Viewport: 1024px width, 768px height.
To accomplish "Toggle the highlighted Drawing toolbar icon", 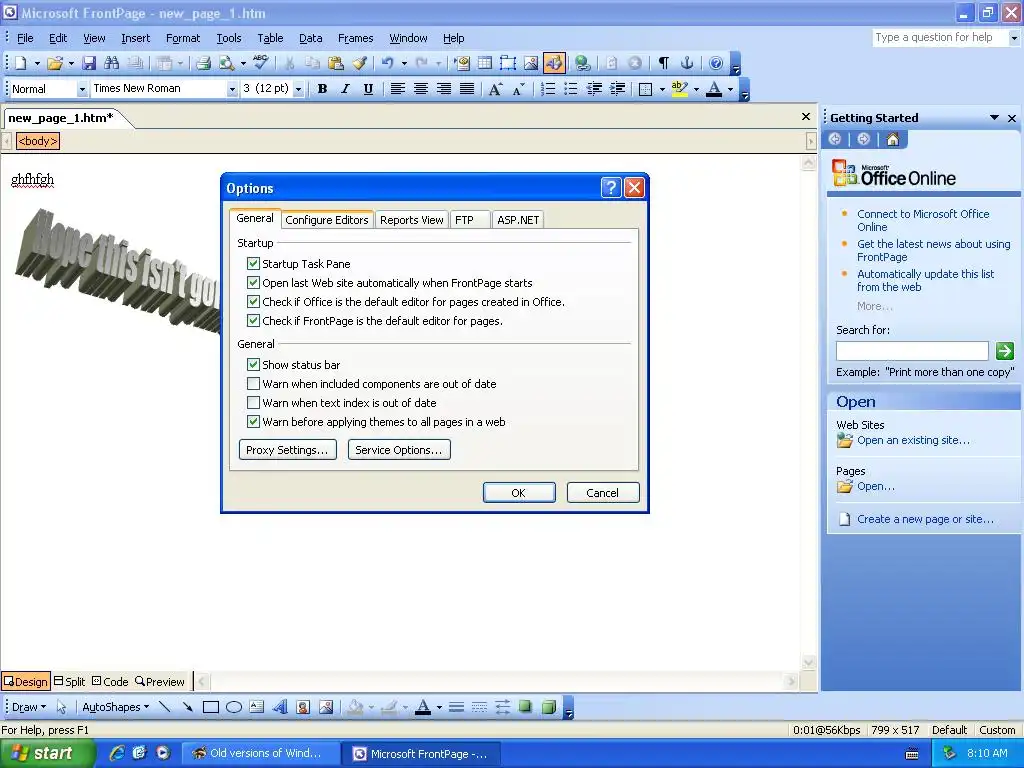I will point(554,63).
